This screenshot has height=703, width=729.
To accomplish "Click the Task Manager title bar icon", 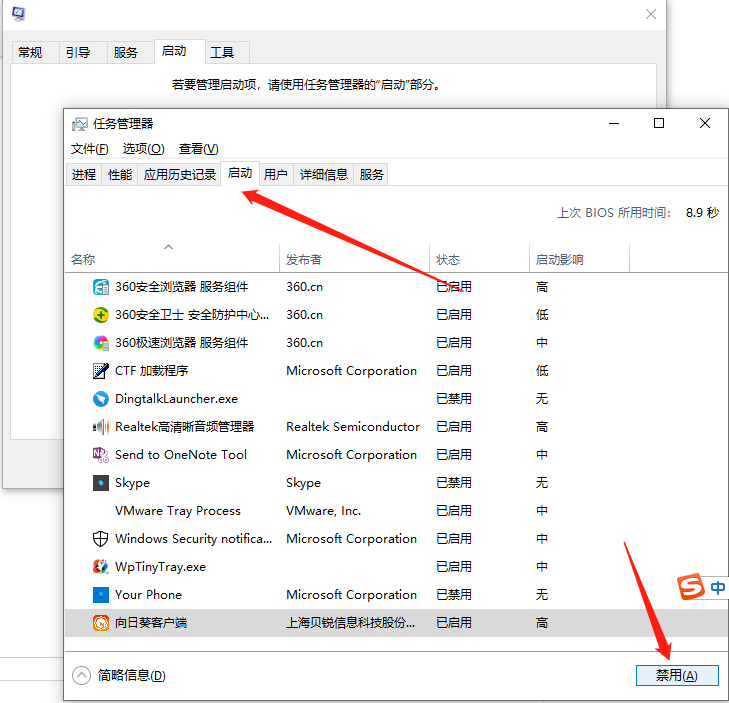I will (x=80, y=124).
